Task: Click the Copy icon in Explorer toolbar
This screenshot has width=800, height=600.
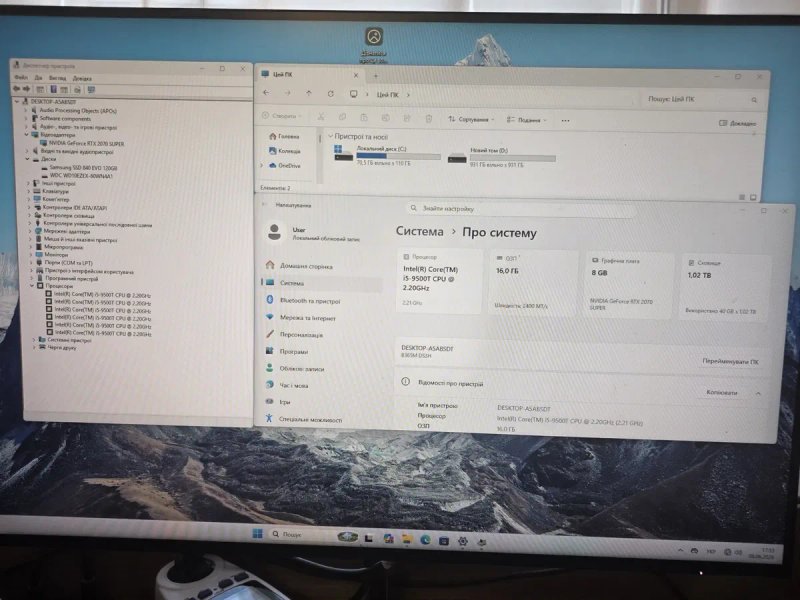Action: (x=342, y=117)
